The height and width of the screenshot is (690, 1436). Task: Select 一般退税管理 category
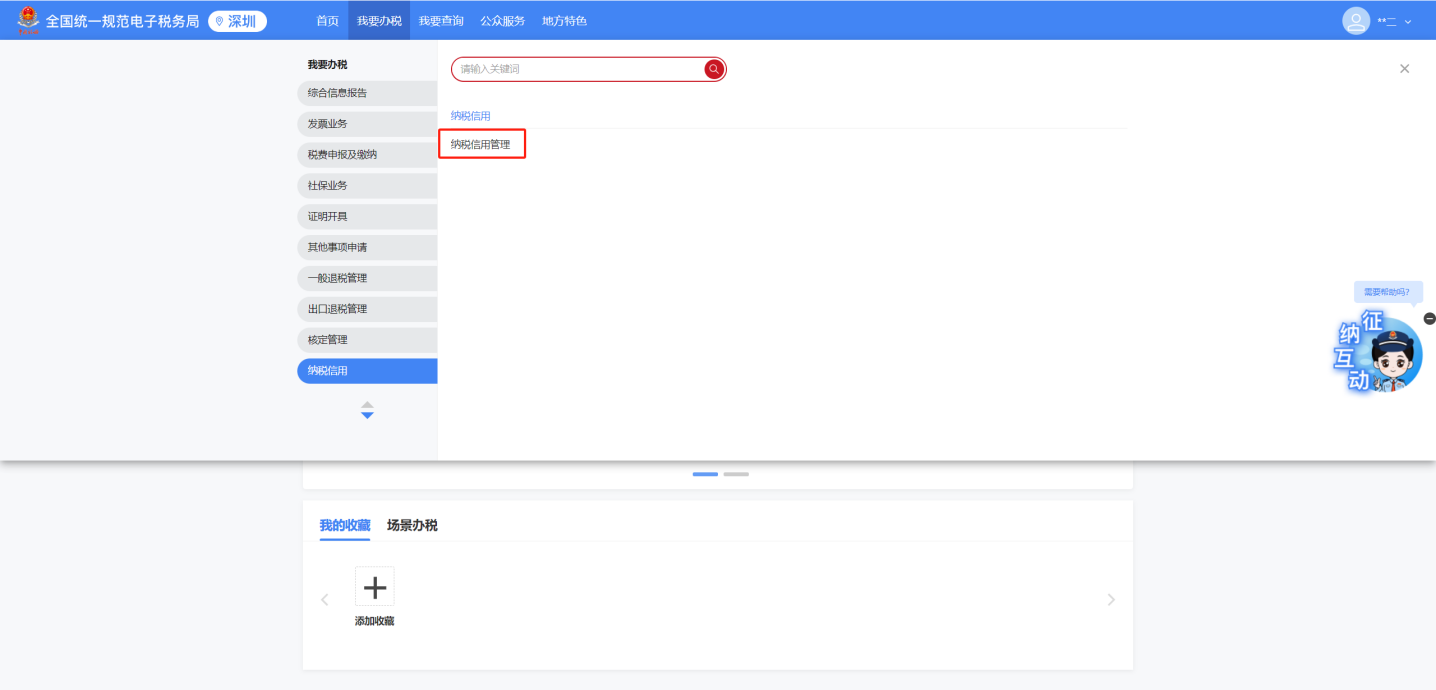(367, 278)
